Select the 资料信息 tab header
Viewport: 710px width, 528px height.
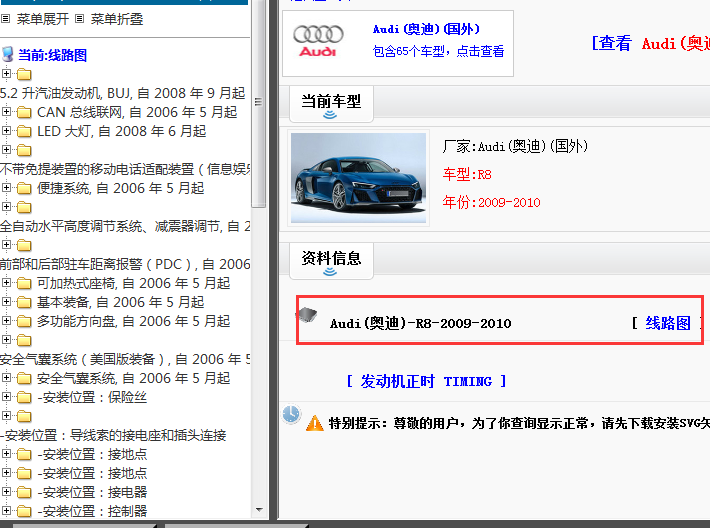[331, 261]
